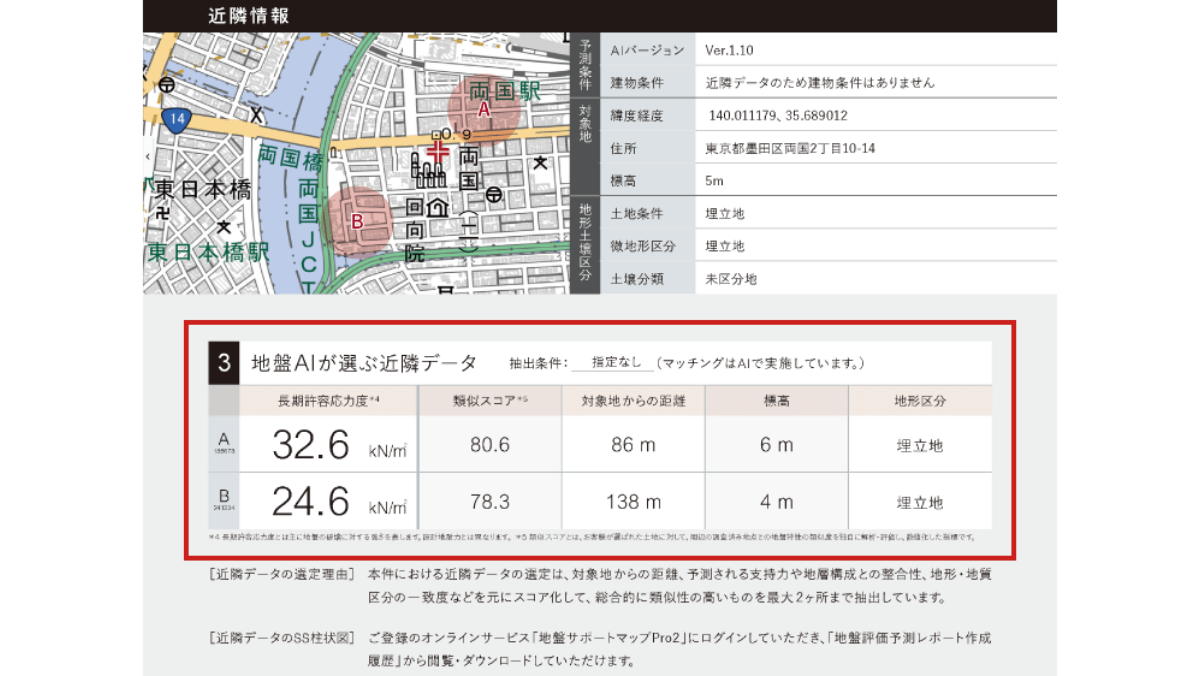The width and height of the screenshot is (1200, 676).
Task: Click the red hospital cross symbol
Action: click(x=438, y=152)
